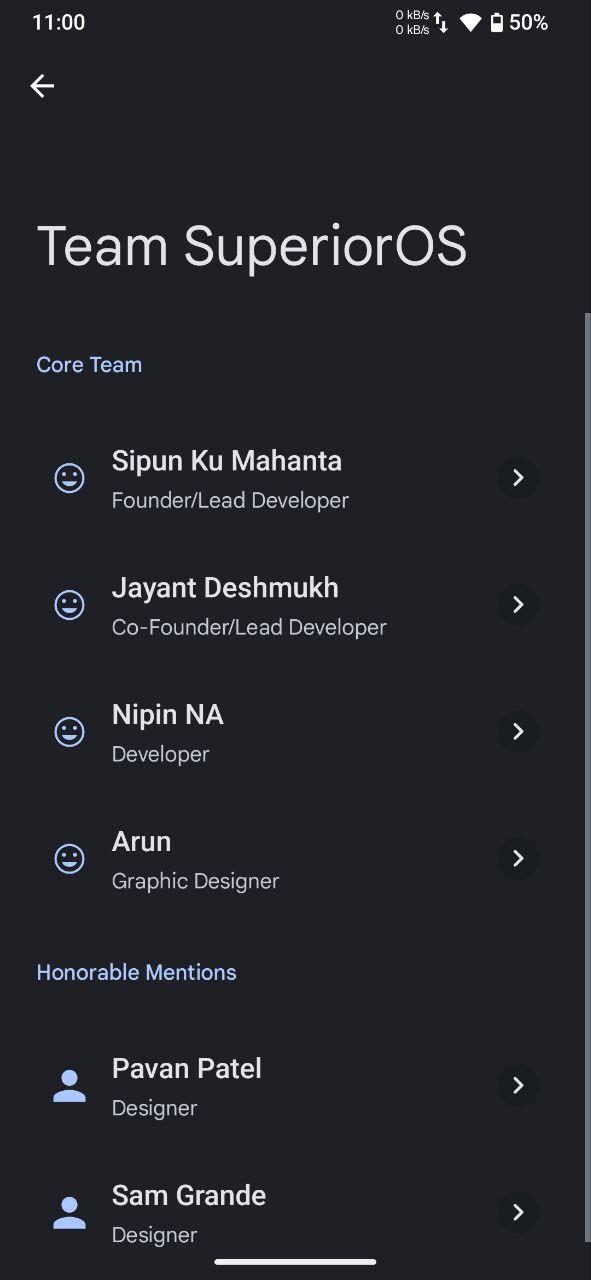591x1280 pixels.
Task: Open chevron for Sipun Ku Mahanta
Action: (518, 478)
